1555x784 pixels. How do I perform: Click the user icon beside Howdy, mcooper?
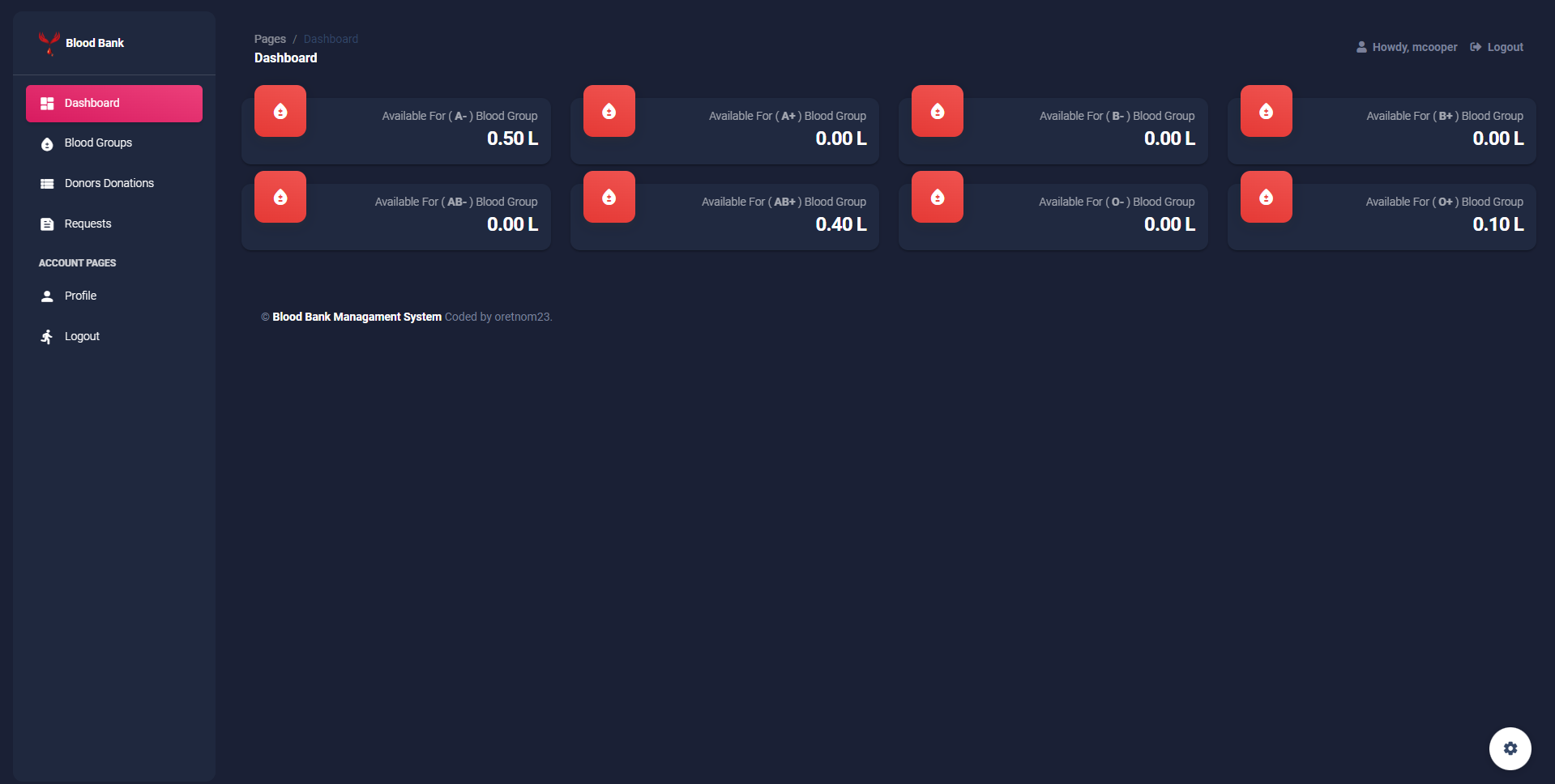(x=1361, y=46)
